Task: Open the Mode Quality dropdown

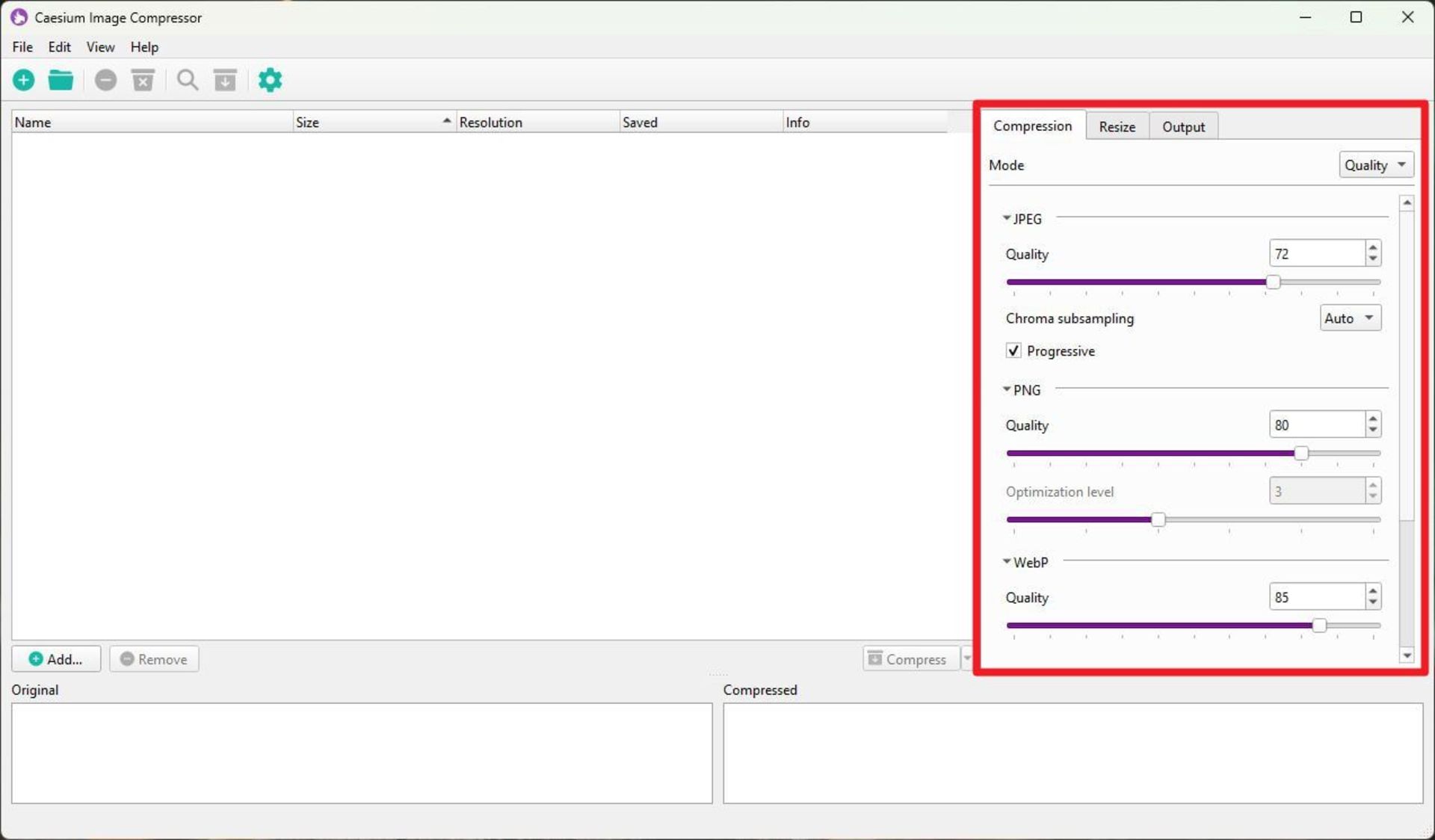Action: pyautogui.click(x=1375, y=165)
